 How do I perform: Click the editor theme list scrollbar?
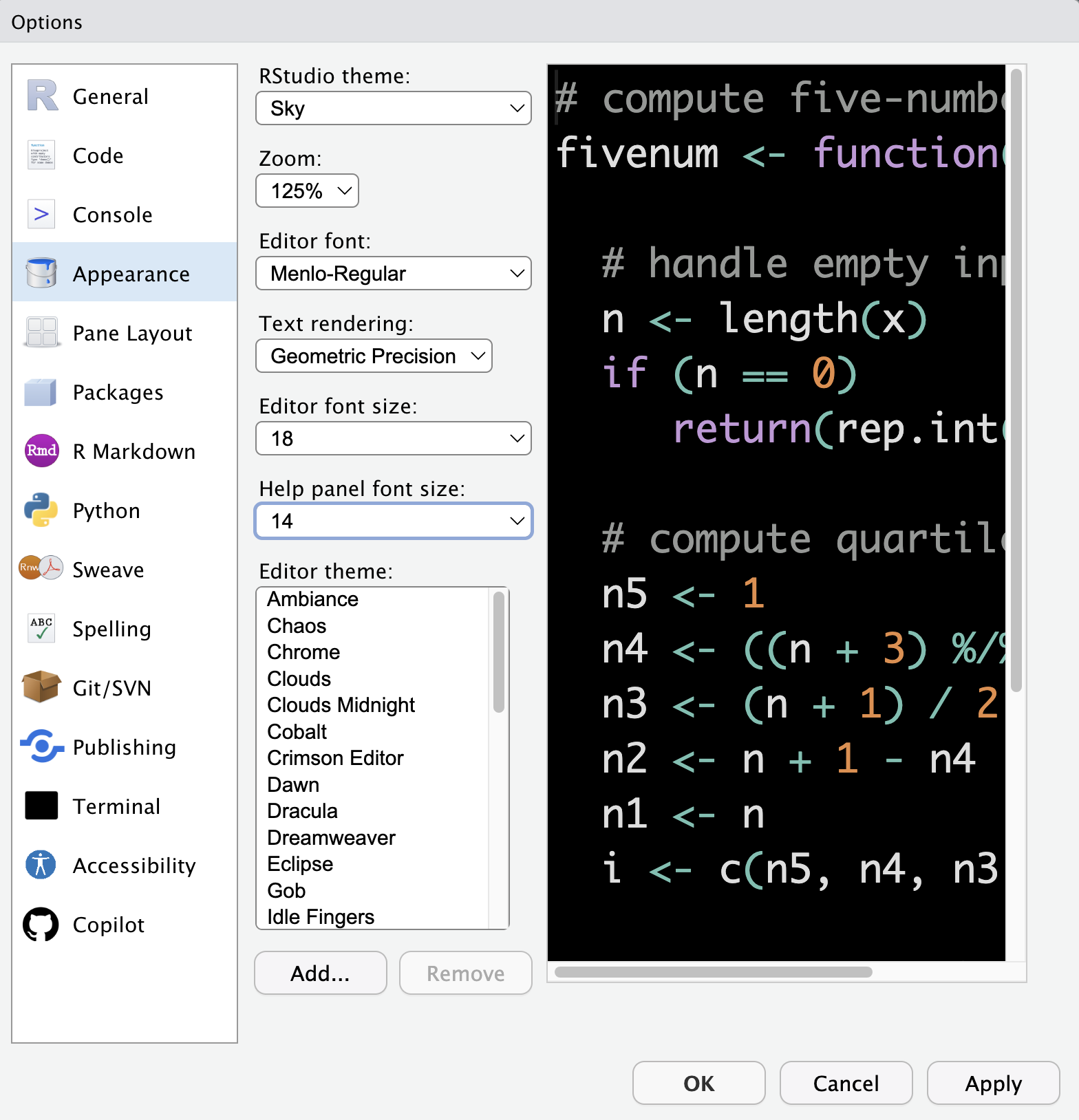point(499,652)
